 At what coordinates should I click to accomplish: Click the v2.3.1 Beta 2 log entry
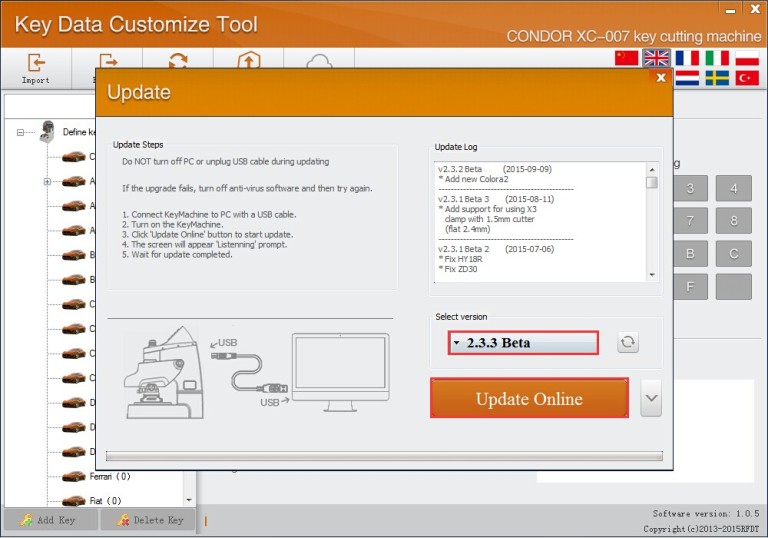click(x=496, y=249)
